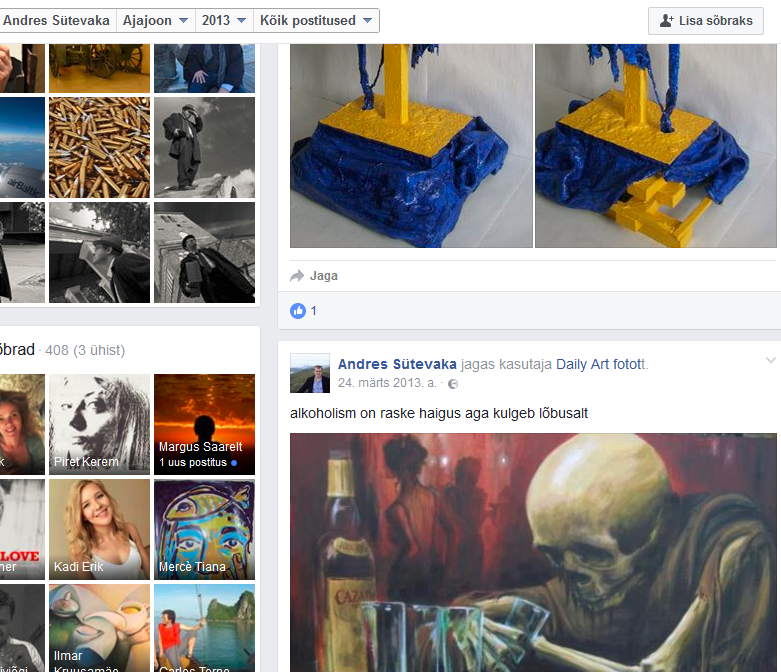Click the Jaga share arrow icon

point(297,276)
